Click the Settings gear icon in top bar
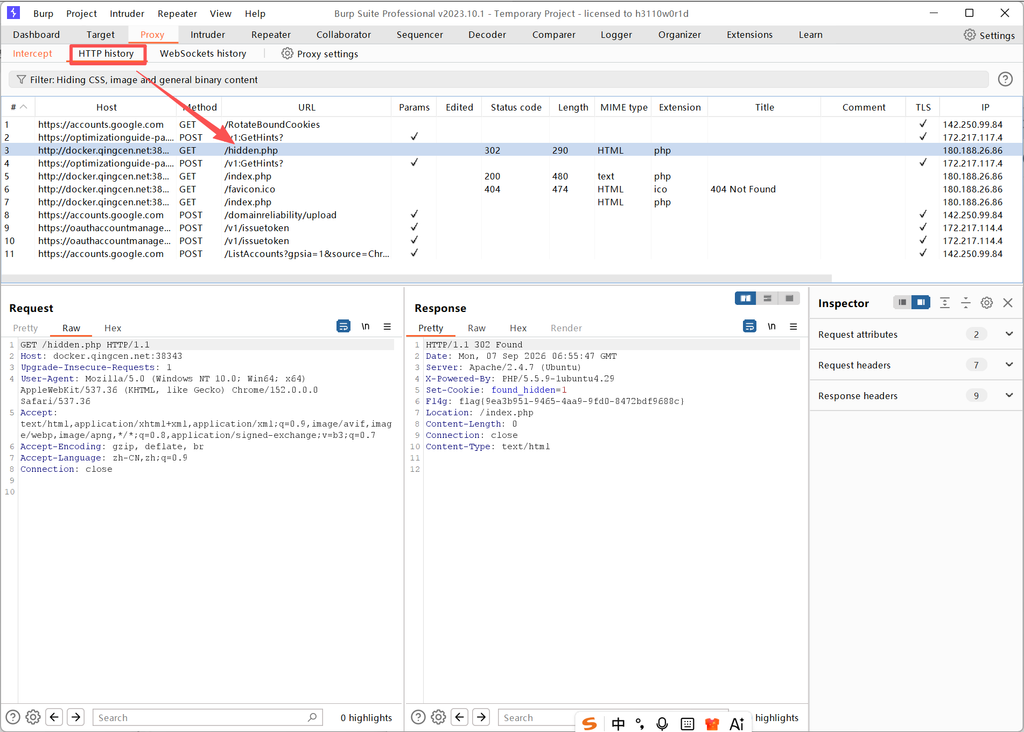Image resolution: width=1024 pixels, height=732 pixels. (970, 35)
